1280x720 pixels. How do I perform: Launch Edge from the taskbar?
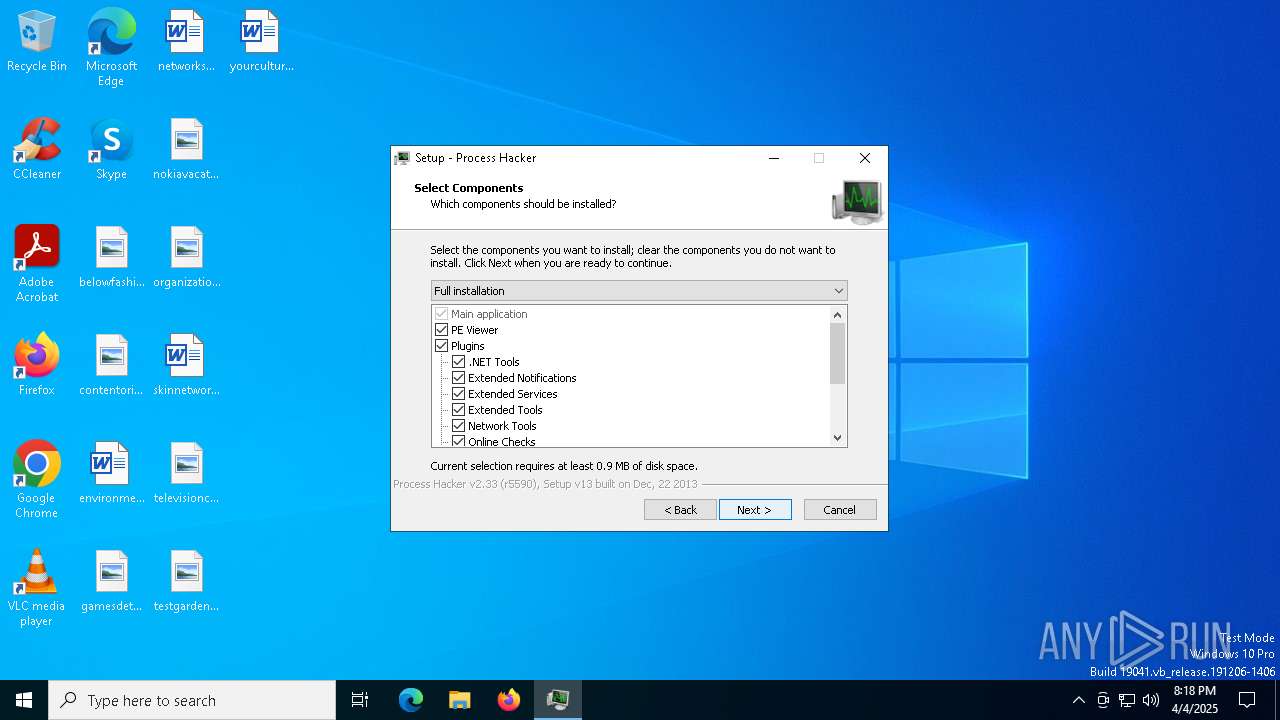[x=411, y=700]
